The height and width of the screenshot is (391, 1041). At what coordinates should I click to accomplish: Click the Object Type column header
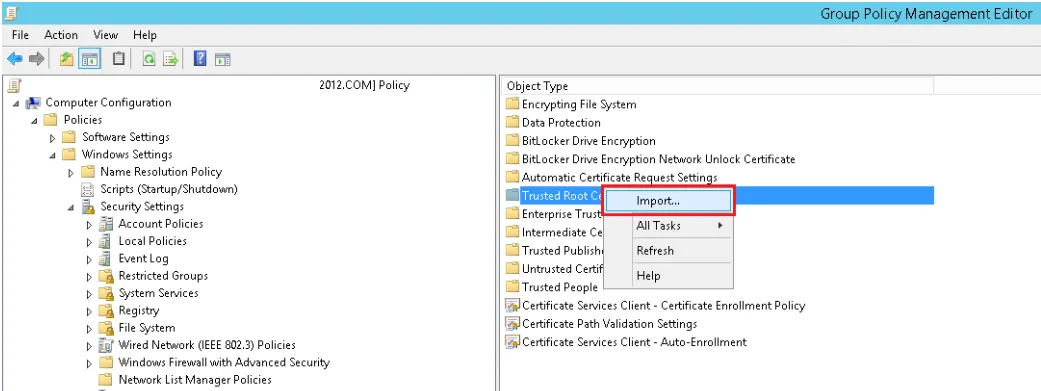click(717, 86)
